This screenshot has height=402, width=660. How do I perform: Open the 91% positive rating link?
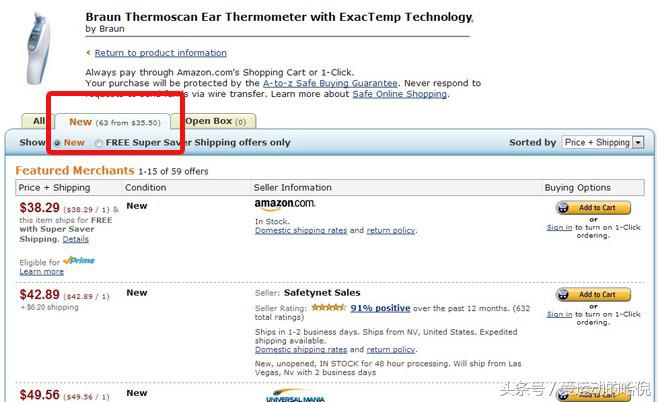[380, 308]
